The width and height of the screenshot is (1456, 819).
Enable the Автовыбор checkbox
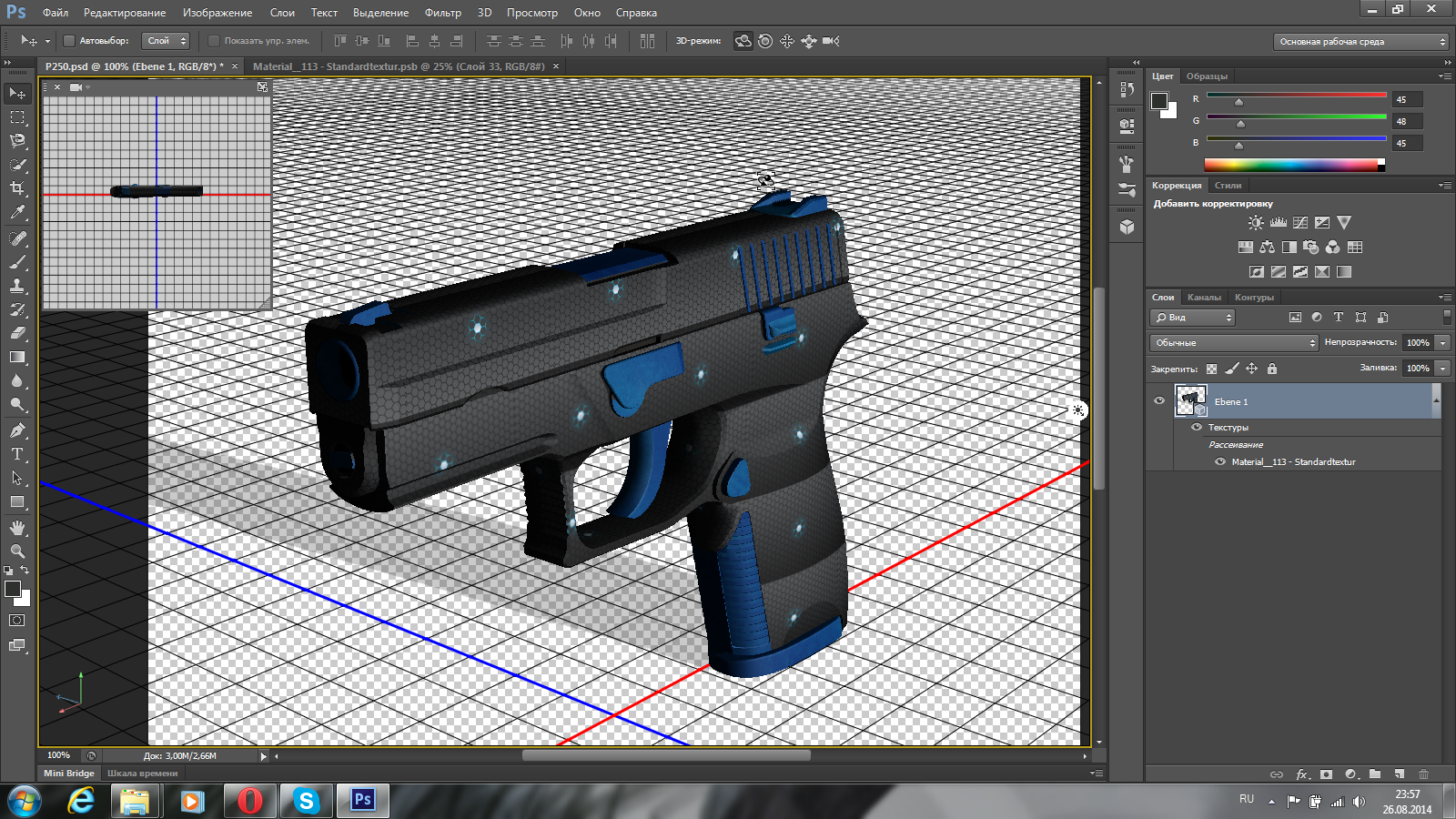click(x=69, y=41)
